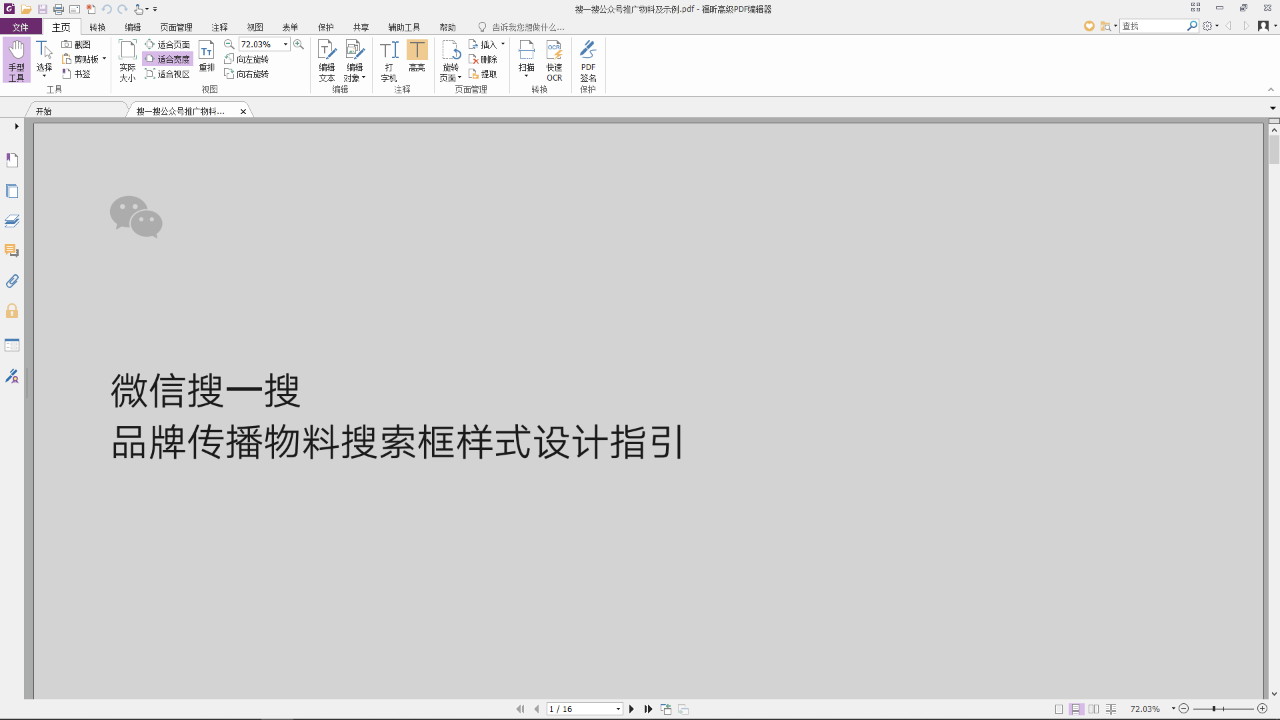Enable facing pages view in status bar

1093,709
